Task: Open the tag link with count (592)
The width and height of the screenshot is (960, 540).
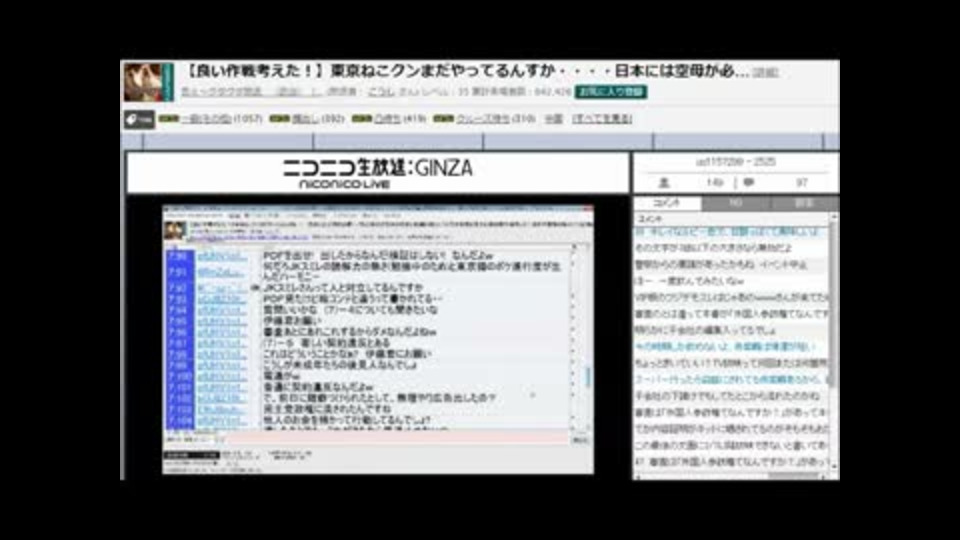Action: [x=306, y=119]
